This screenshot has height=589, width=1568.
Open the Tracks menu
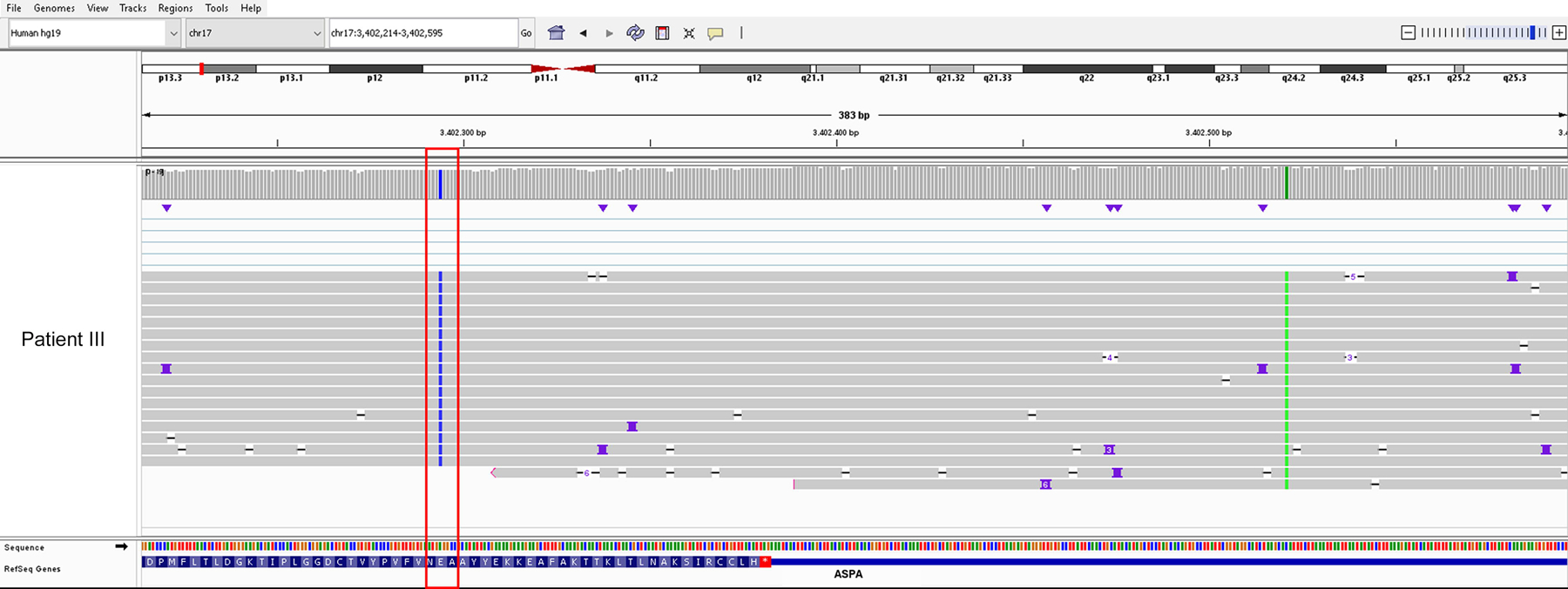pyautogui.click(x=132, y=8)
